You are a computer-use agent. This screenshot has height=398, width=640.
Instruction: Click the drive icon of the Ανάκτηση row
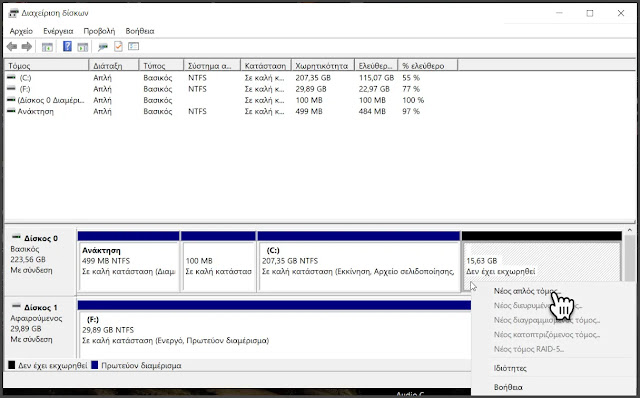click(x=11, y=111)
